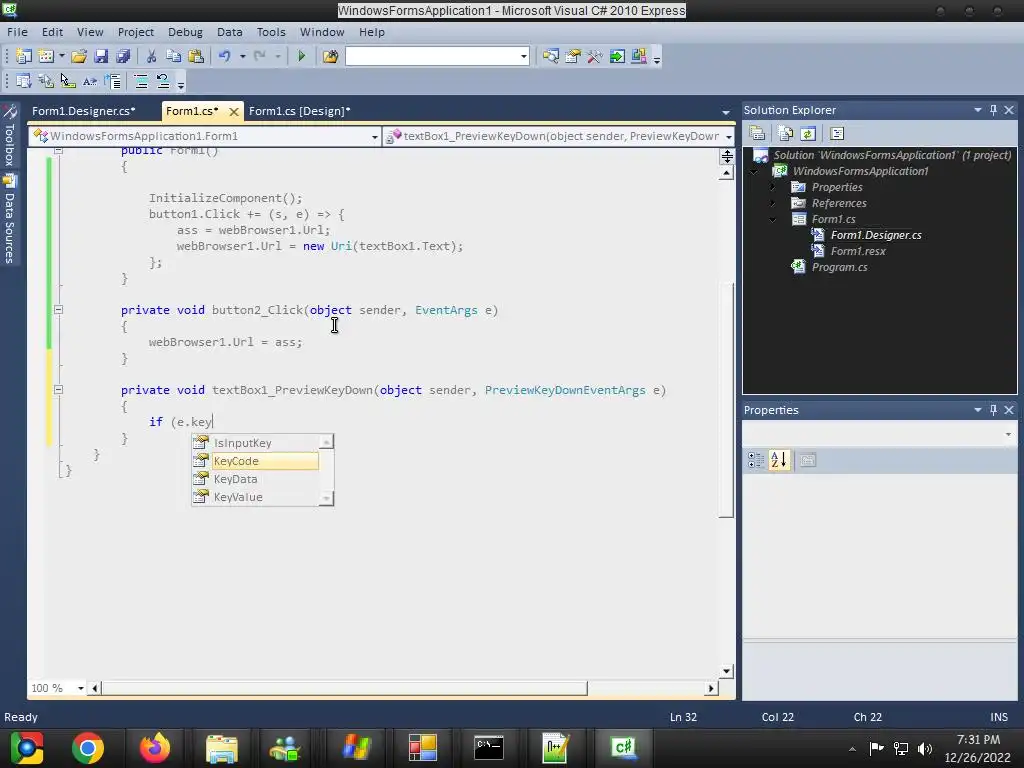Open the File menu
This screenshot has height=768, width=1024.
[x=17, y=32]
